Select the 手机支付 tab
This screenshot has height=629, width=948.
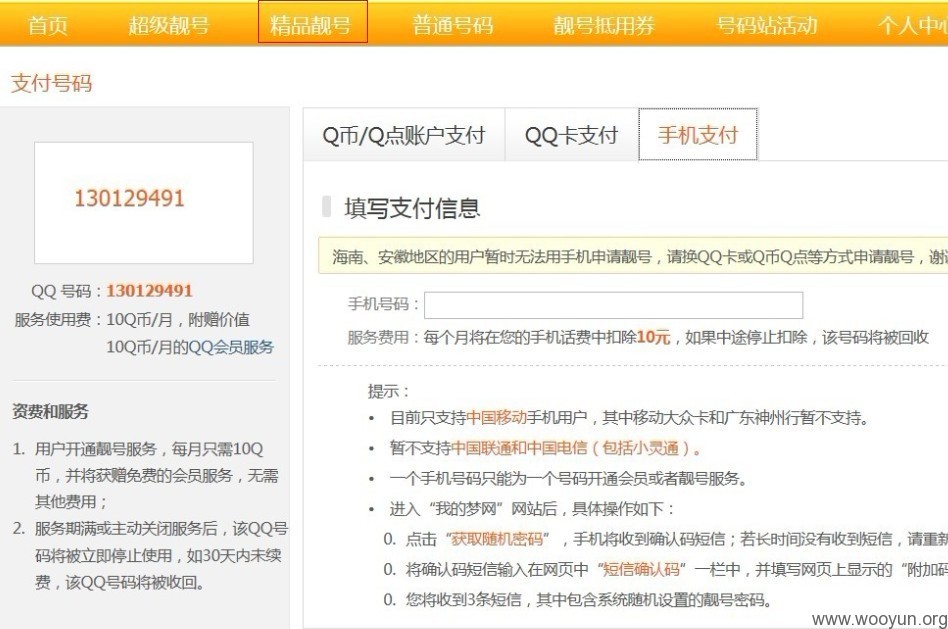pos(698,135)
